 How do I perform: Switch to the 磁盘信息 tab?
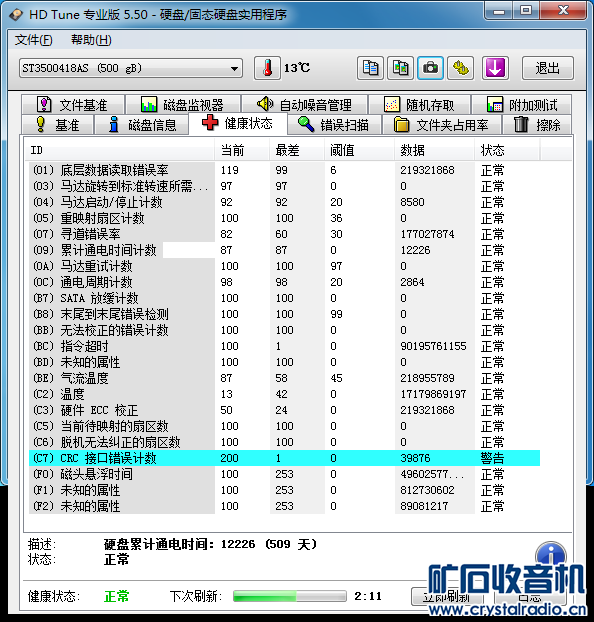point(142,125)
